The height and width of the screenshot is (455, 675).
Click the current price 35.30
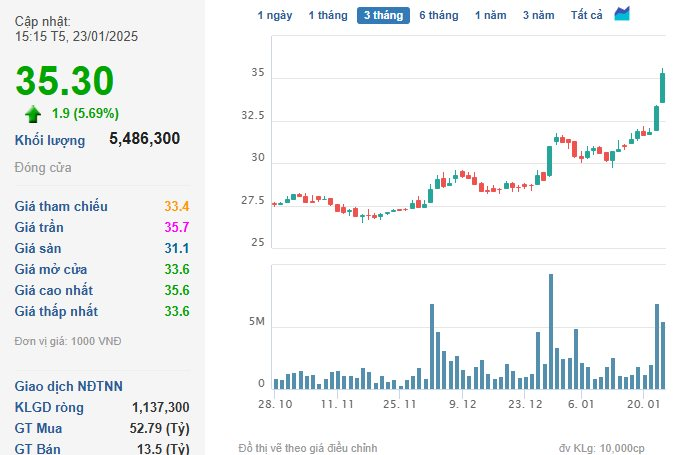[x=65, y=80]
